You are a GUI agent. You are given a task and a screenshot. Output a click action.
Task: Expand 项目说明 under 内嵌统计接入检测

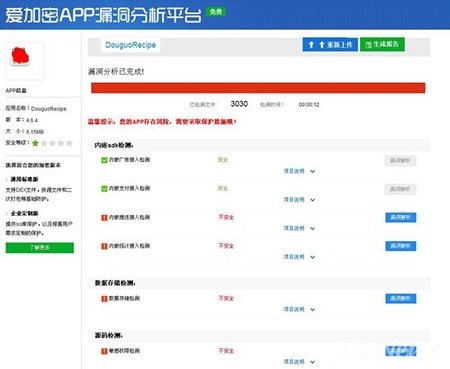tap(299, 257)
